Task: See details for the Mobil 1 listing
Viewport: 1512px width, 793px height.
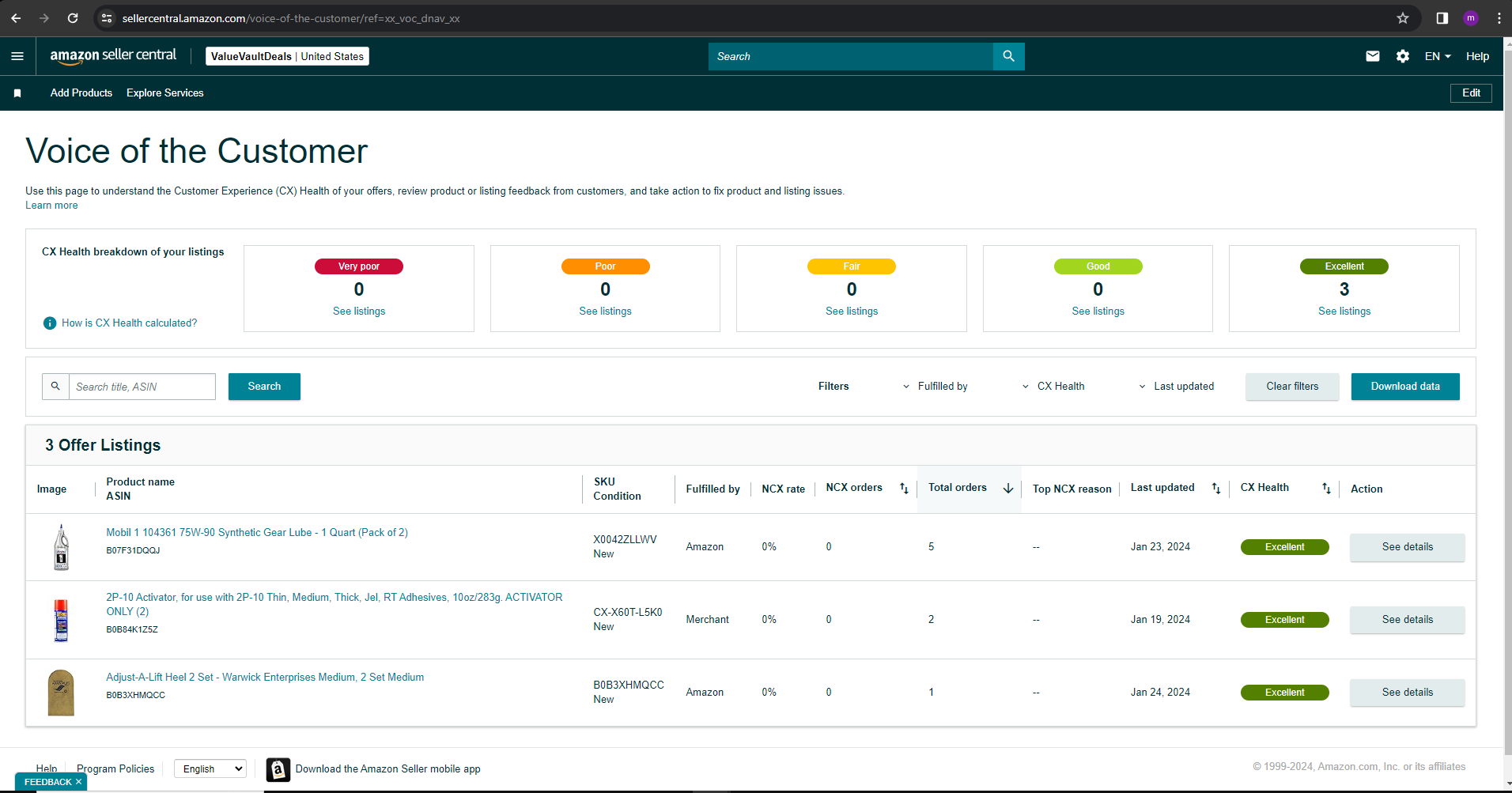Action: [1408, 547]
